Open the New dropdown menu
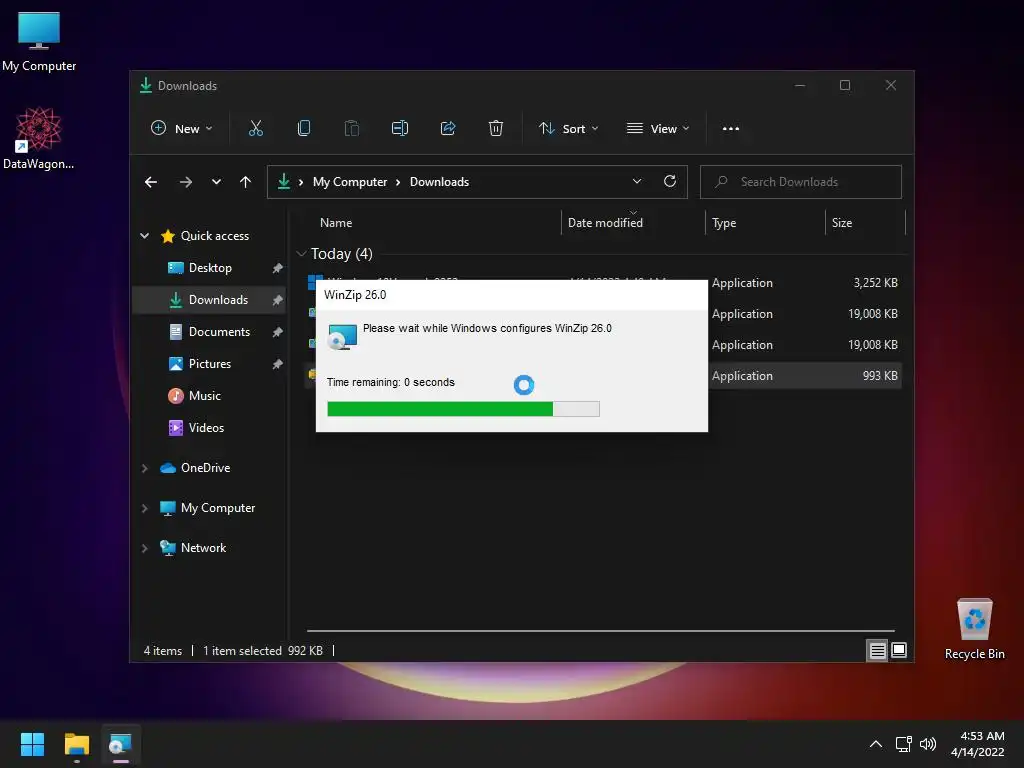Viewport: 1024px width, 768px height. pos(182,129)
